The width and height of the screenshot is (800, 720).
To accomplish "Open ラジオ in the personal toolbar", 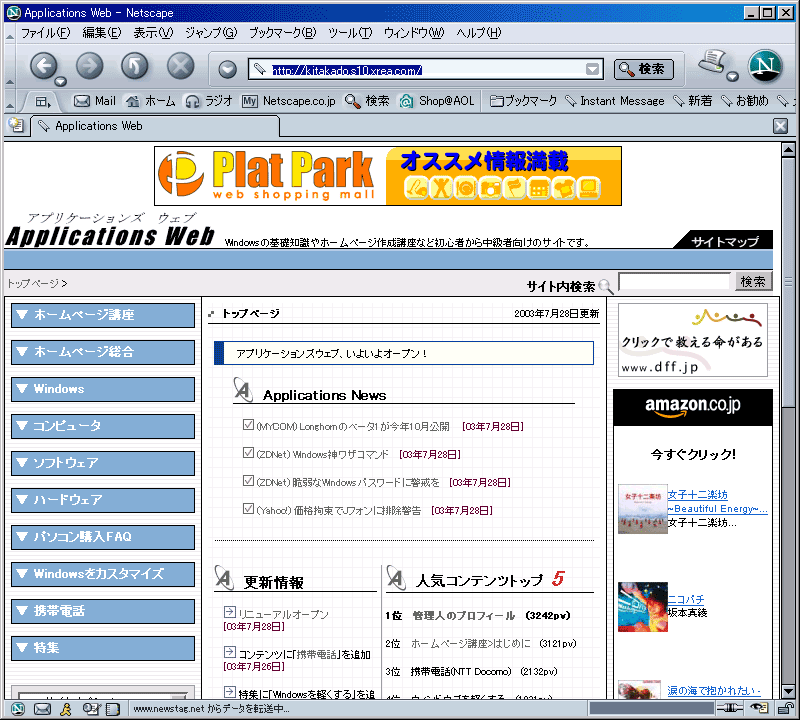I will pos(209,101).
